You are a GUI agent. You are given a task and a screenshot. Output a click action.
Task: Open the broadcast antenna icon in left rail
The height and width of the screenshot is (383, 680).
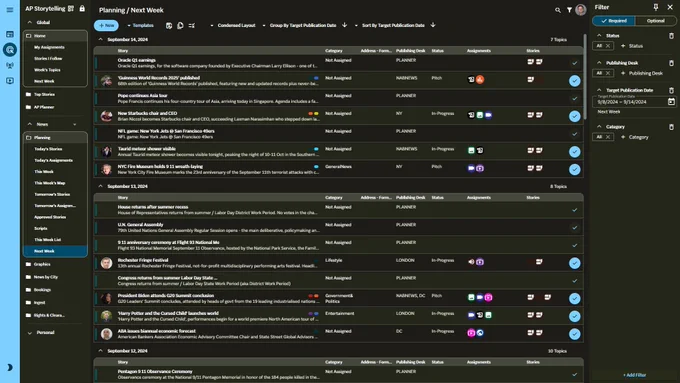[x=10, y=65]
